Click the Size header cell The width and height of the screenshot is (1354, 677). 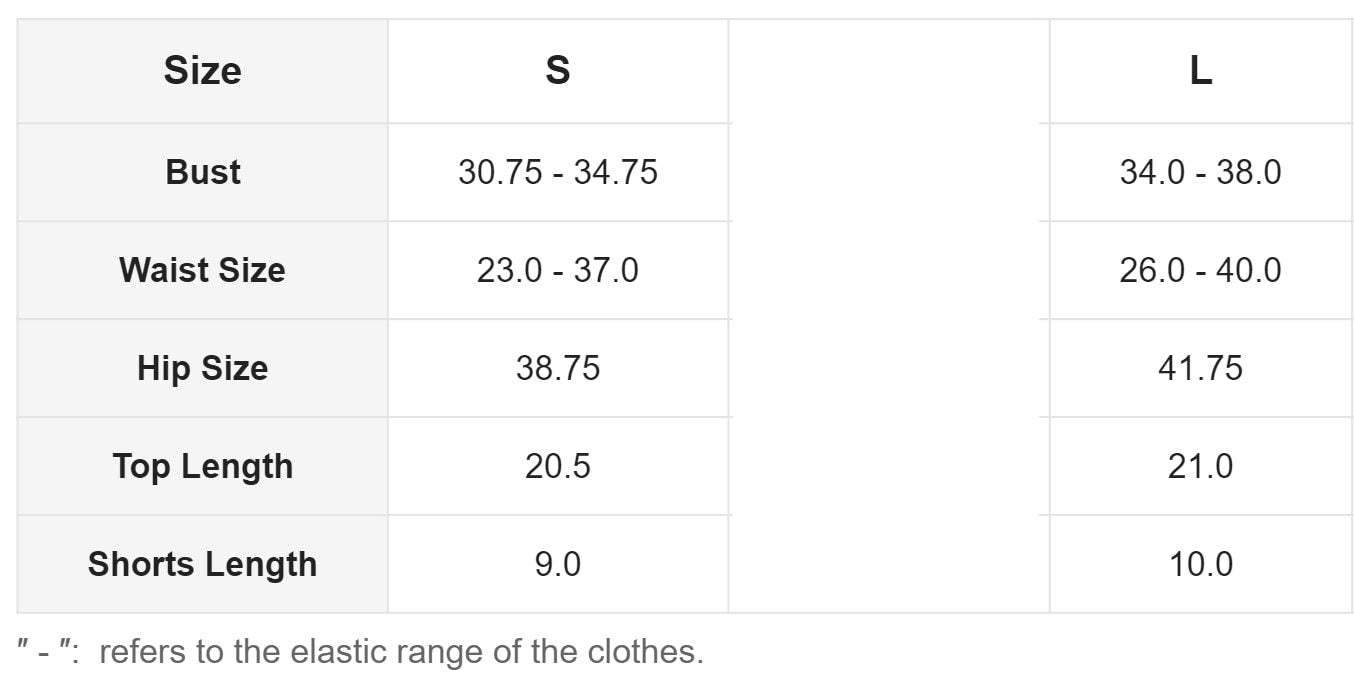[202, 71]
